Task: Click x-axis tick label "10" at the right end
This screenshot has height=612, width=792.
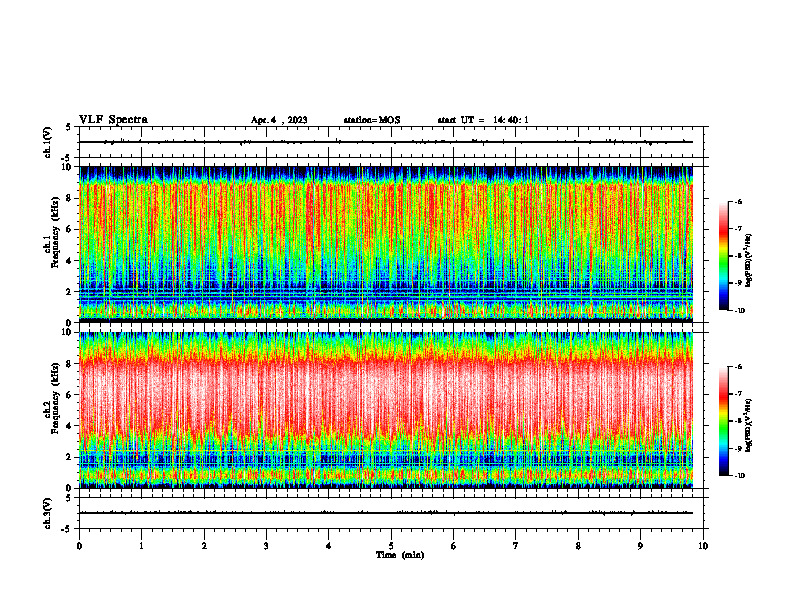Action: pos(703,546)
